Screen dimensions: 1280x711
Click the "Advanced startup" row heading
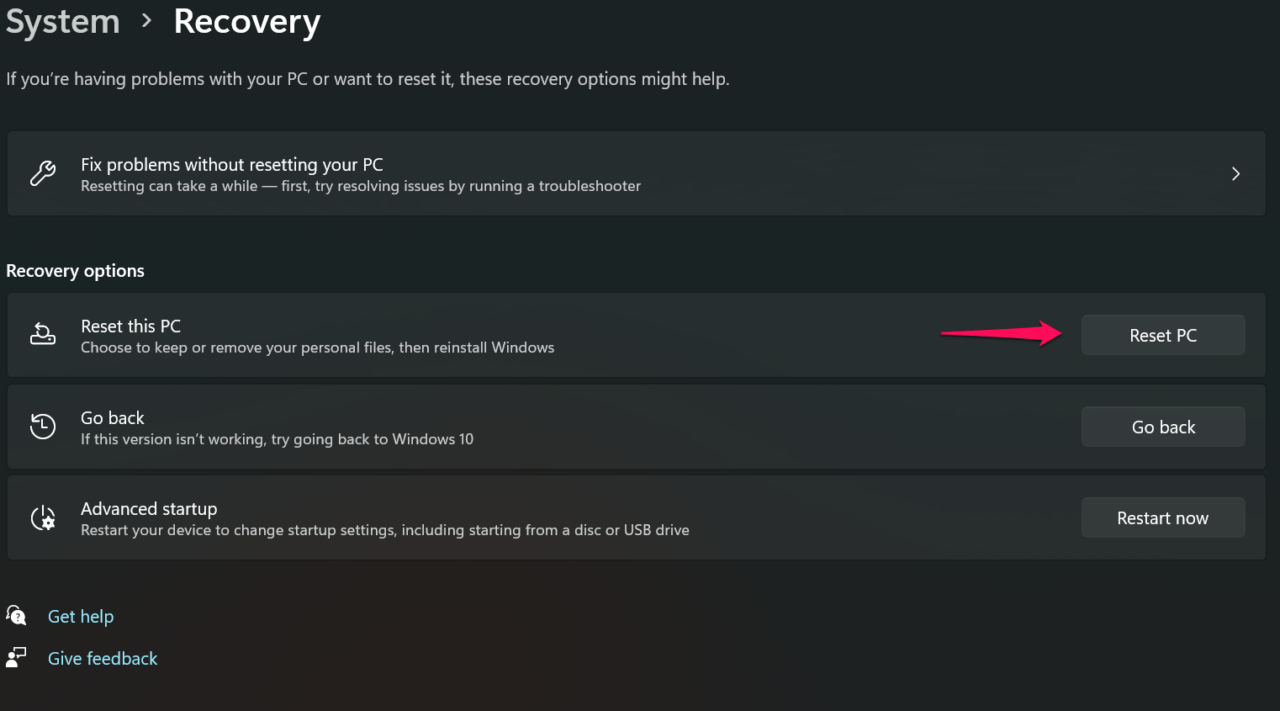(149, 509)
